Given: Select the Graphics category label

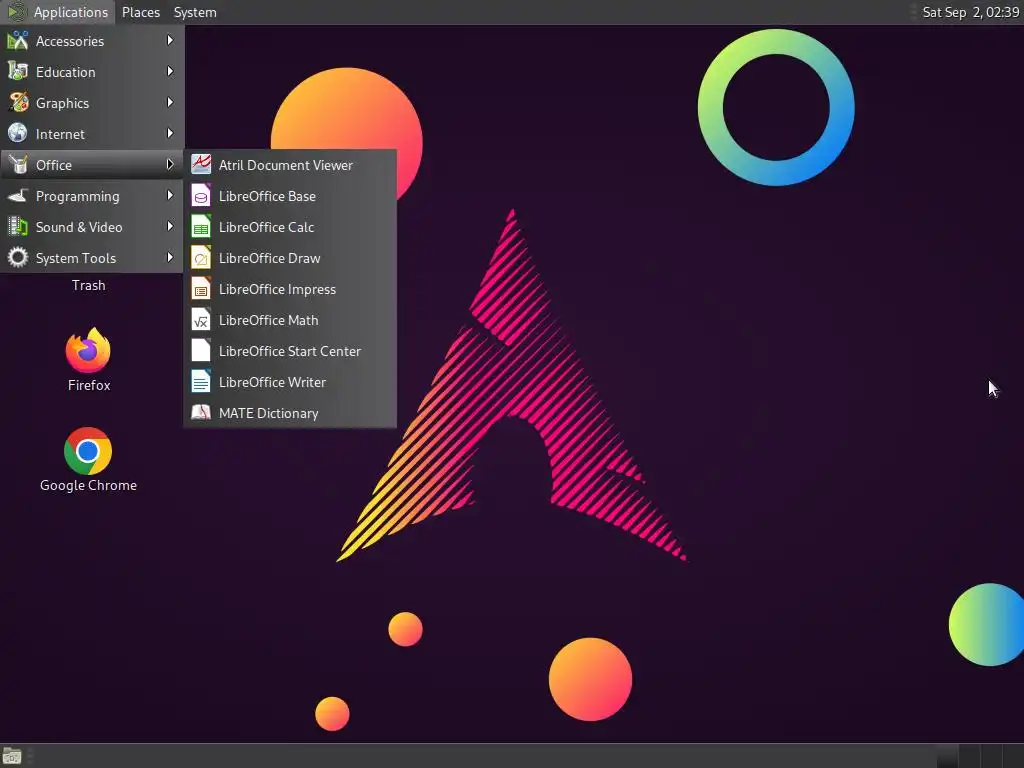Looking at the screenshot, I should 62,103.
